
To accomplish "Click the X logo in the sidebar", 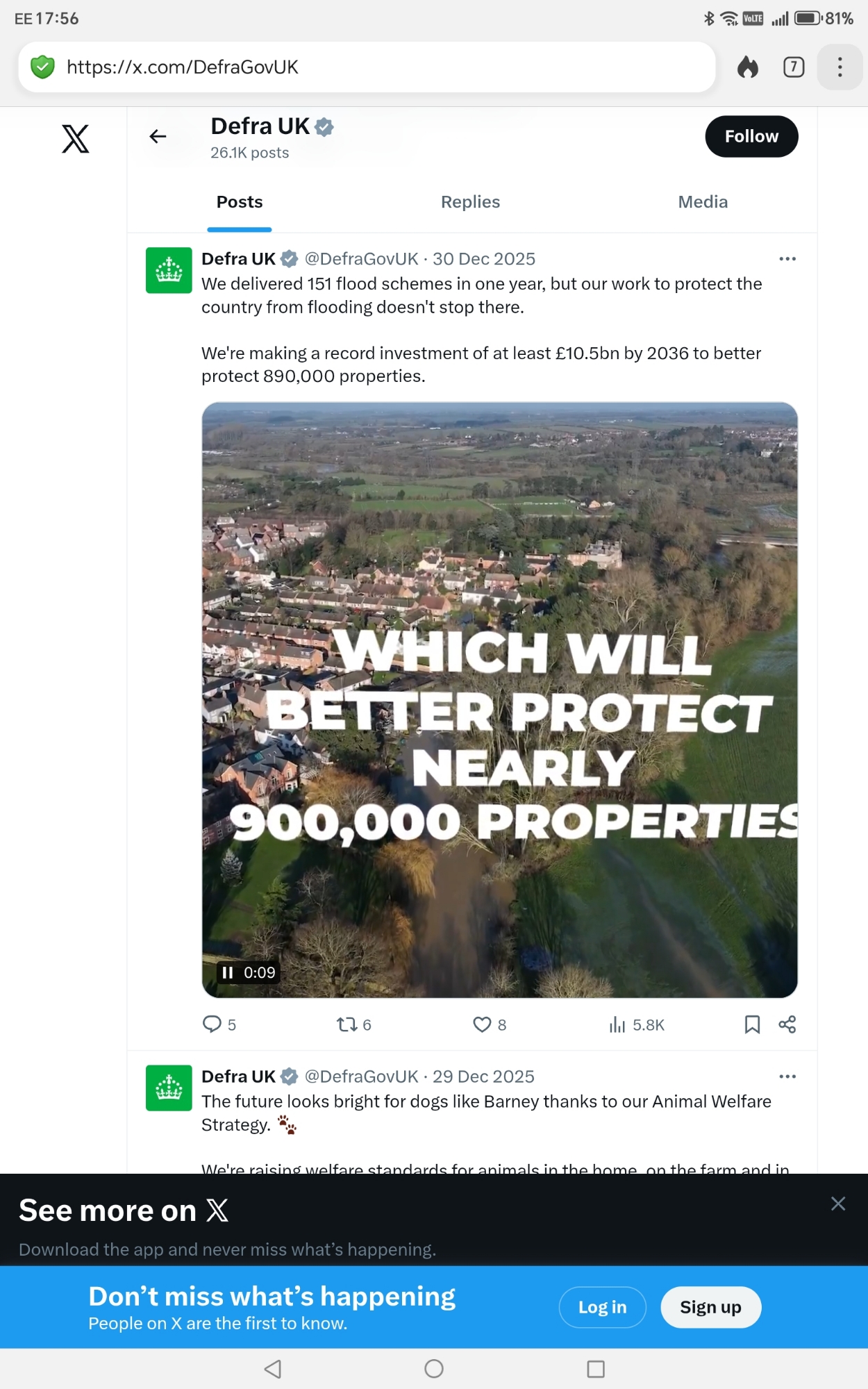I will click(x=75, y=138).
